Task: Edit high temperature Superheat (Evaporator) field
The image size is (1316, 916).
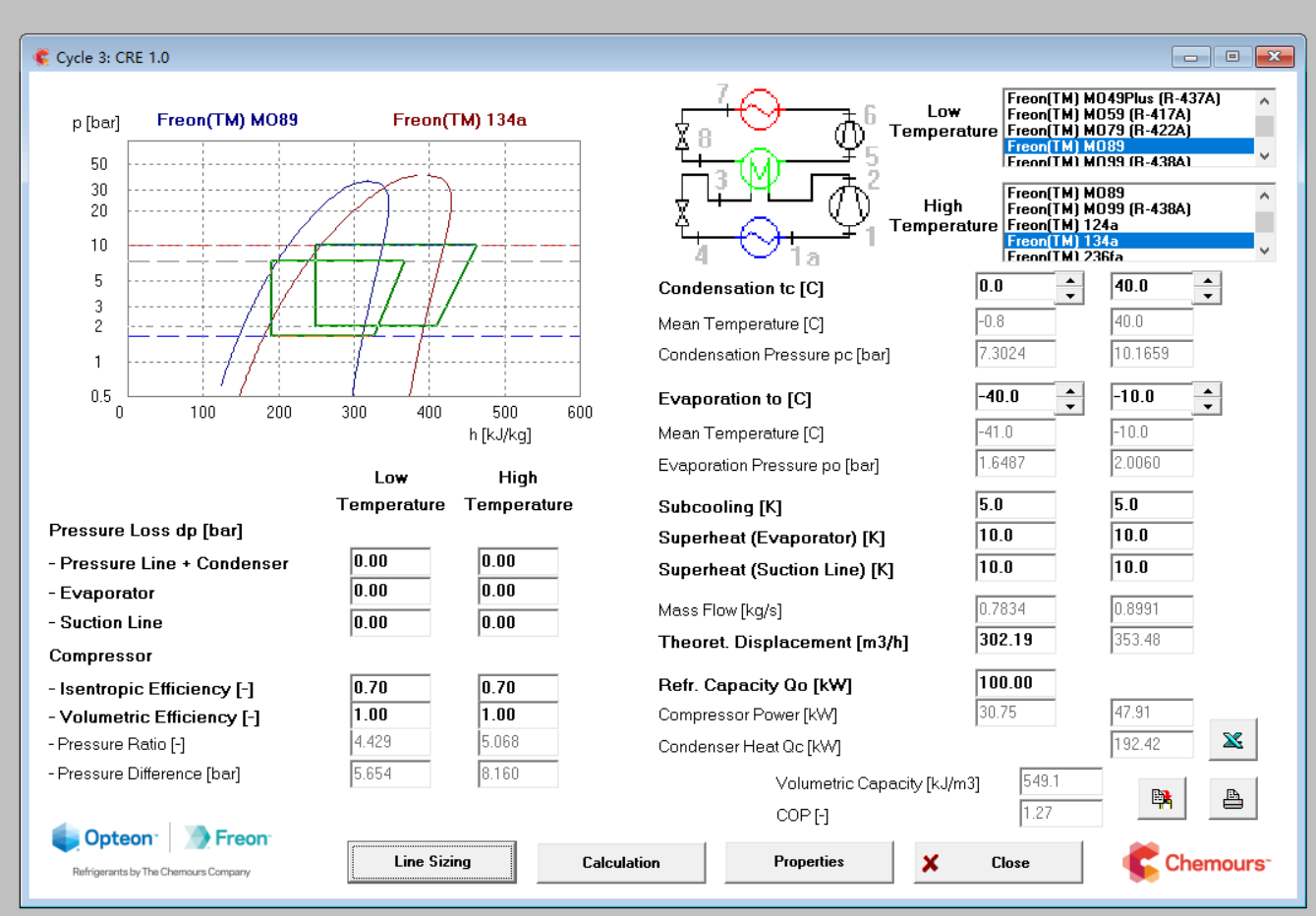Action: [x=1152, y=536]
